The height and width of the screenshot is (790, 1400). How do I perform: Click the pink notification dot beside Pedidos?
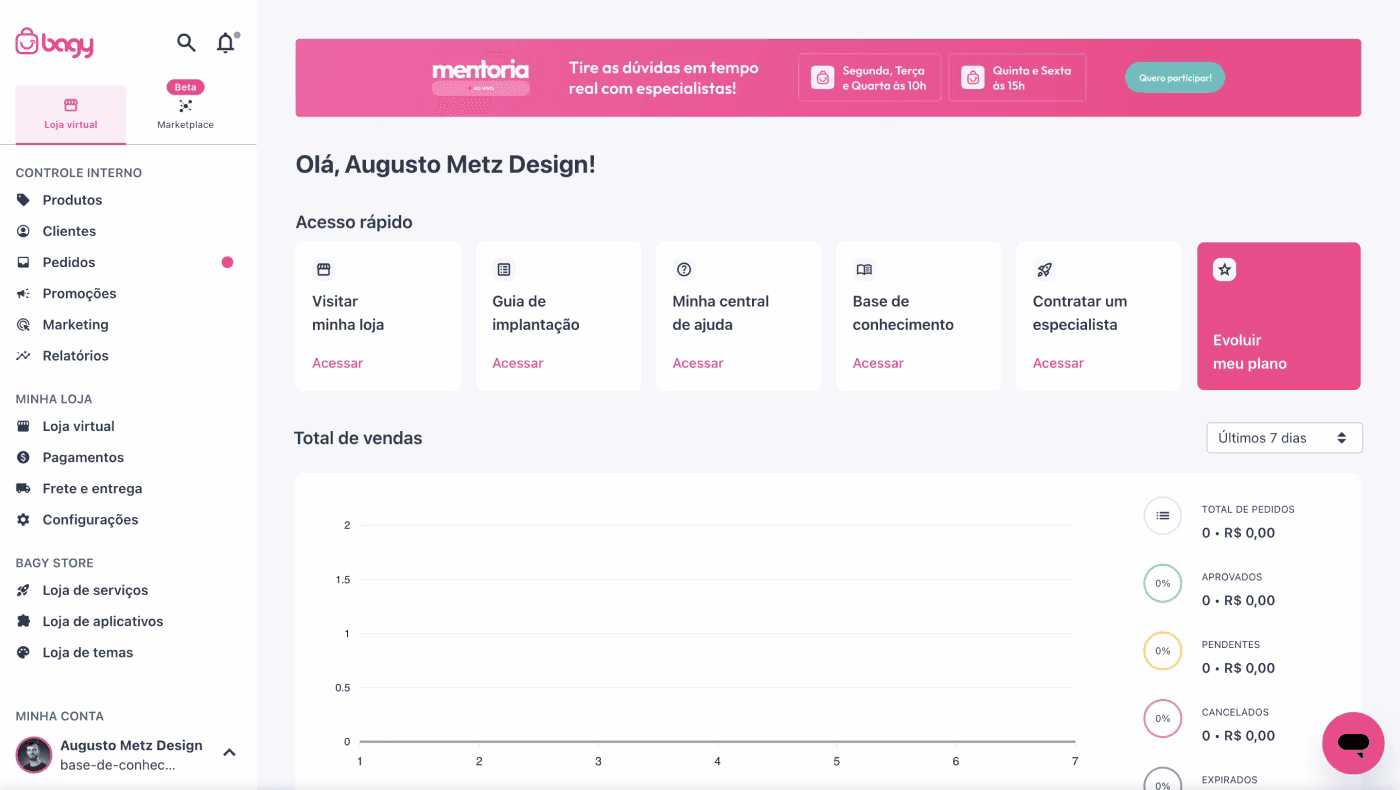227,262
